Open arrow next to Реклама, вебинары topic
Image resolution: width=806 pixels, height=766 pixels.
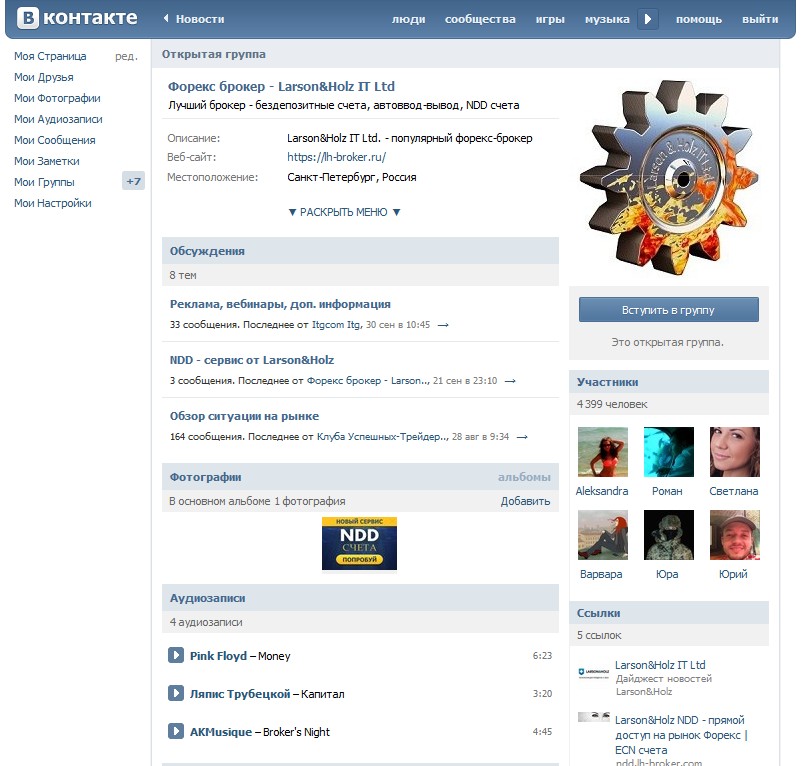click(x=443, y=325)
